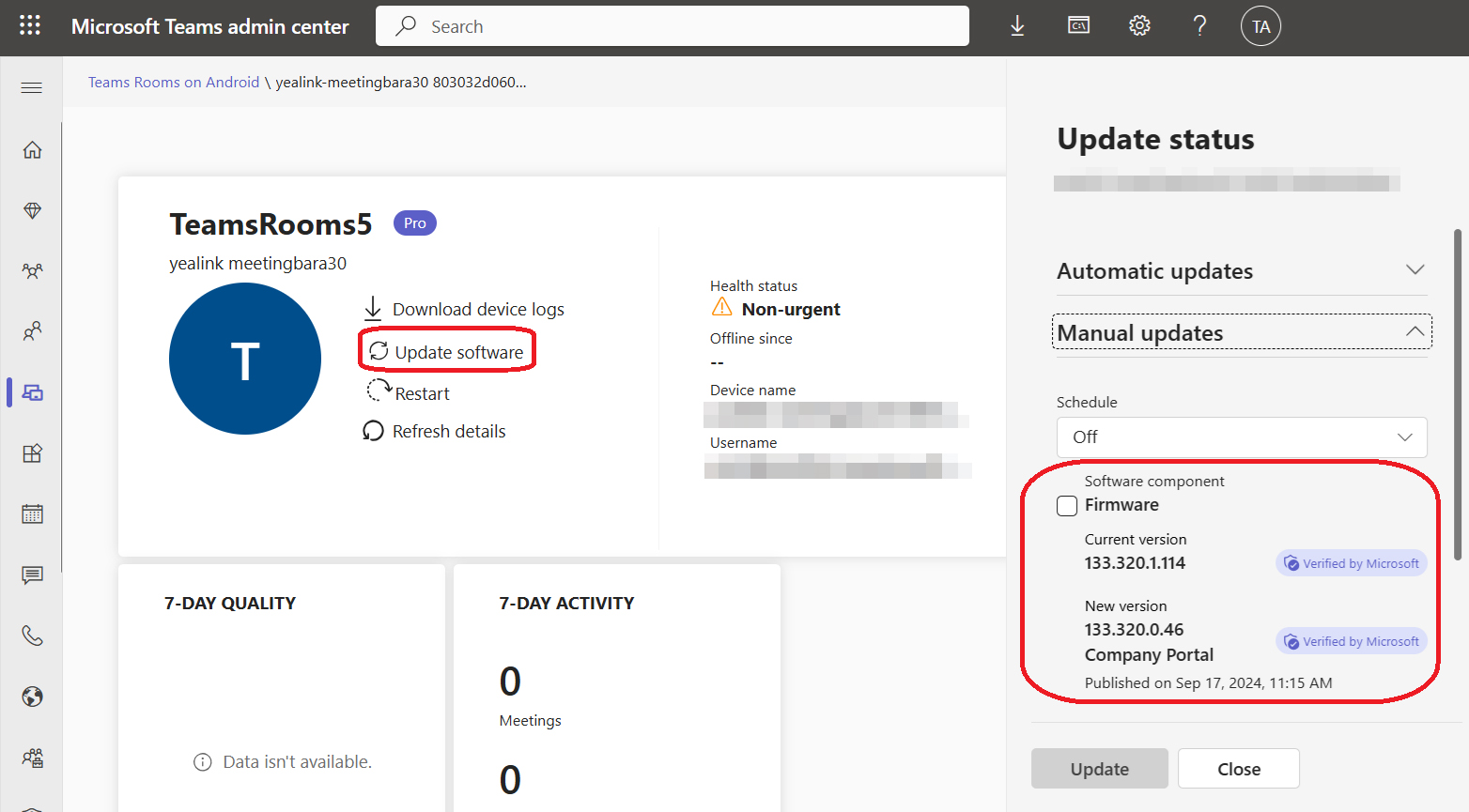Open Meetings calendar icon in sidebar
The image size is (1469, 812).
32,513
